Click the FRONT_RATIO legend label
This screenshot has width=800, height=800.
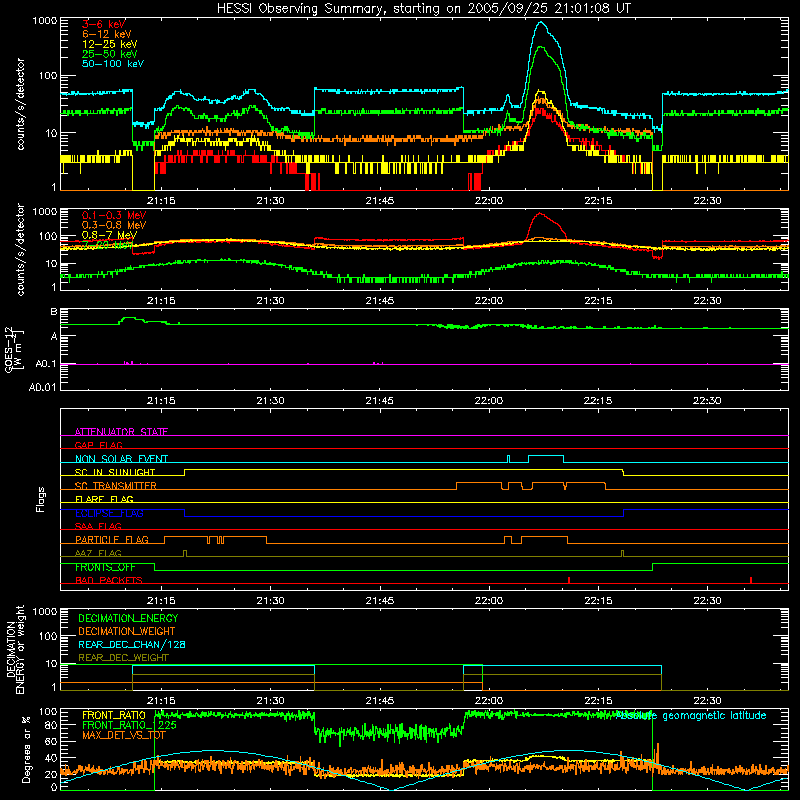click(114, 715)
